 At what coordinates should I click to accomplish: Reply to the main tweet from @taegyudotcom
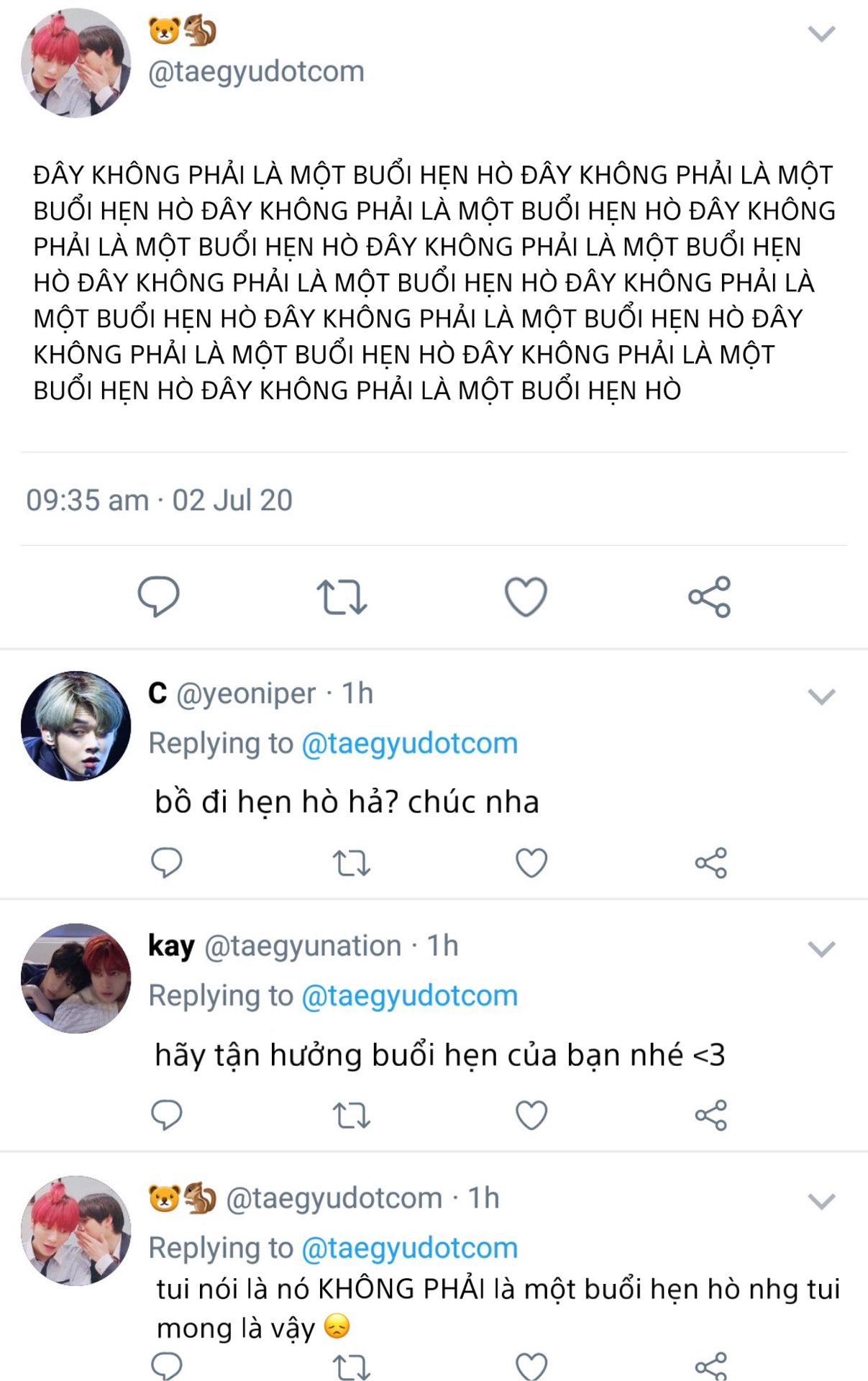158,596
